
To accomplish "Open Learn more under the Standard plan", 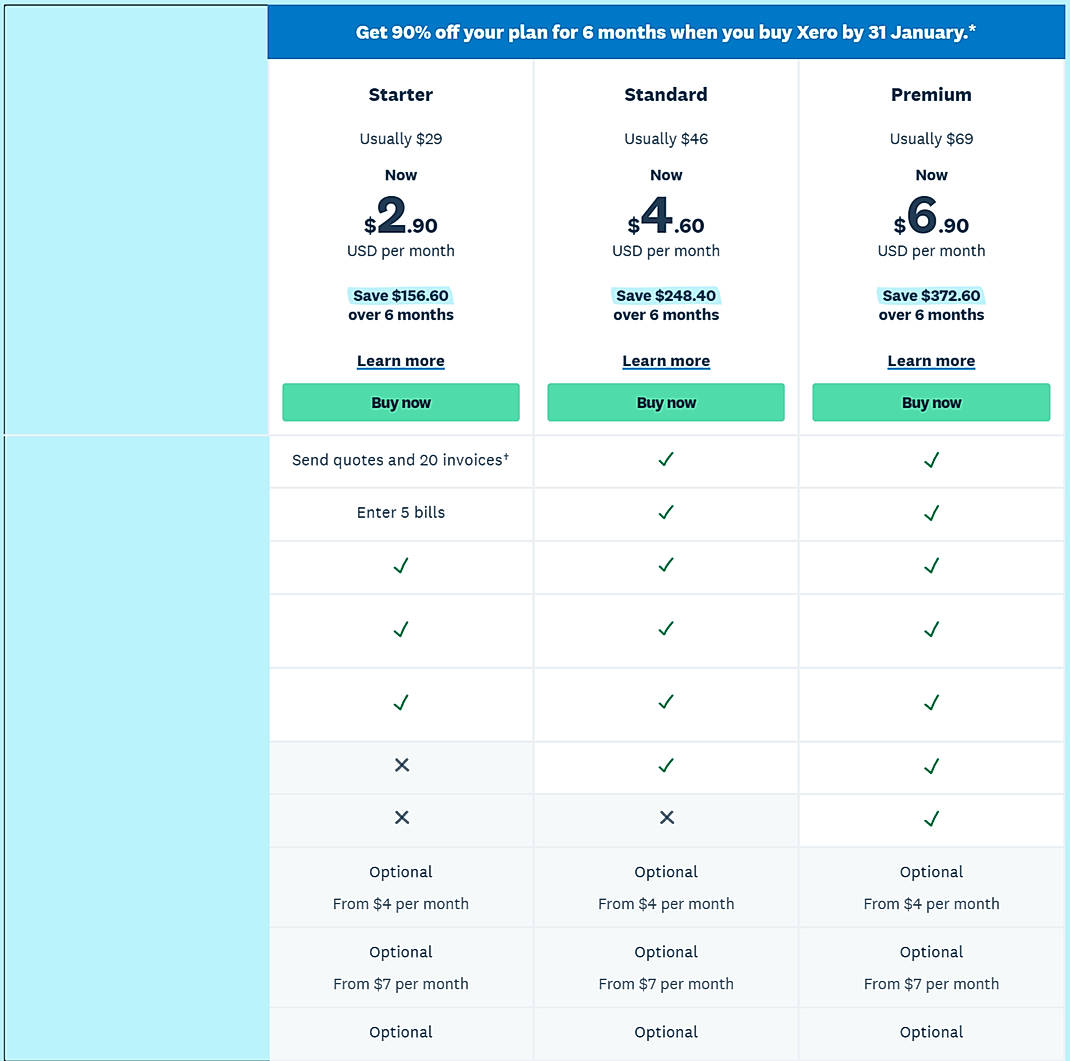I will [x=666, y=361].
